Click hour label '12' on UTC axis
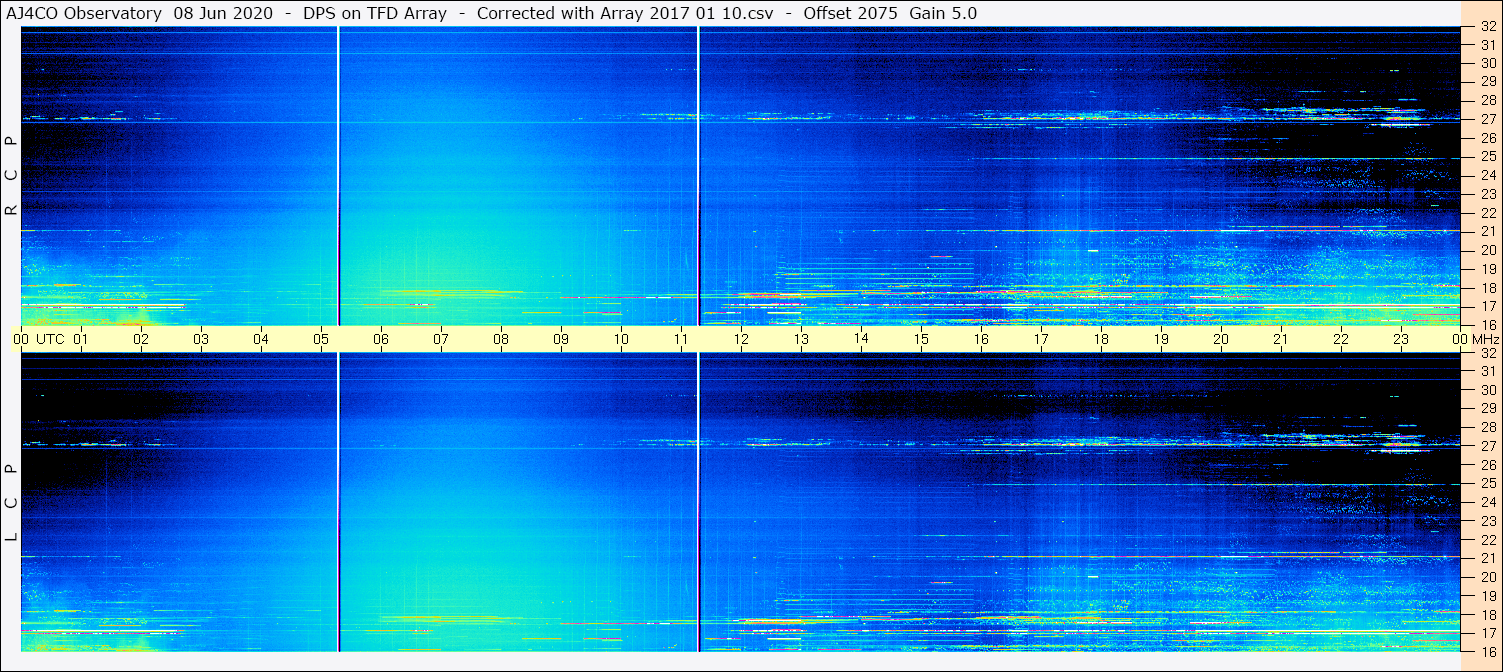Viewport: 1503px width, 672px height. tap(741, 339)
